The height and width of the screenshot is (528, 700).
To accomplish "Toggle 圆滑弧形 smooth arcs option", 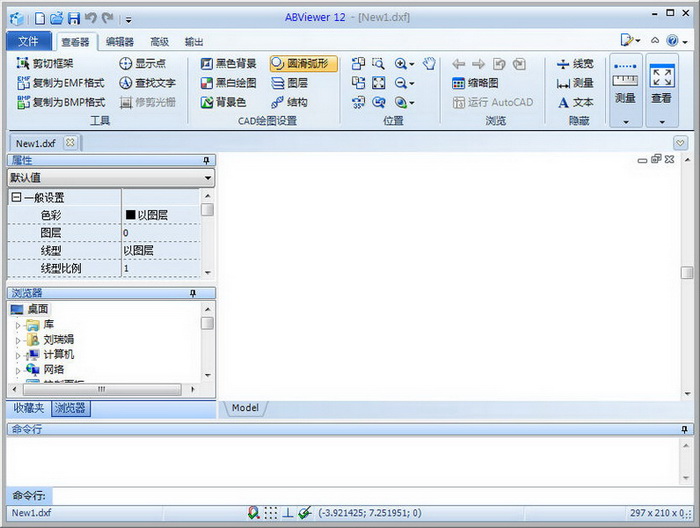I will (303, 63).
